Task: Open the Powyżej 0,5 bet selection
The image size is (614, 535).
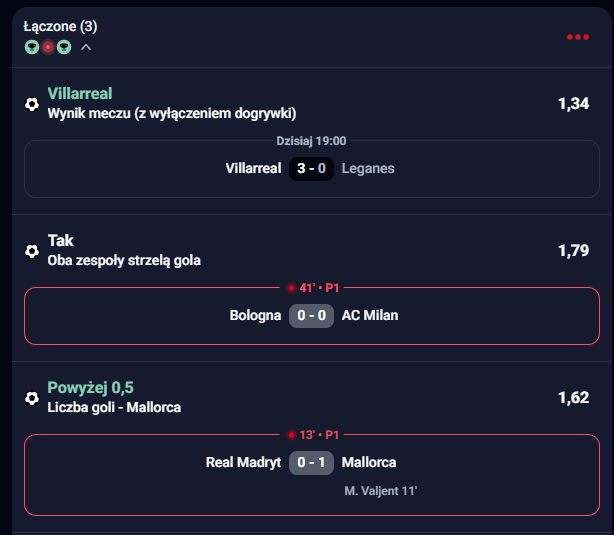Action: point(90,388)
